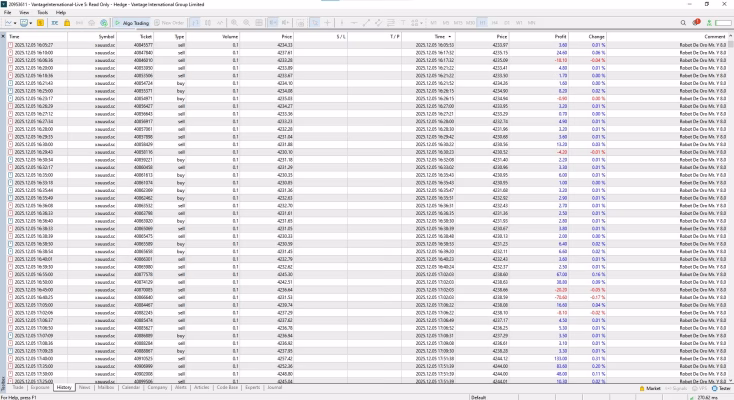Switch to the Trade tab

(18, 387)
